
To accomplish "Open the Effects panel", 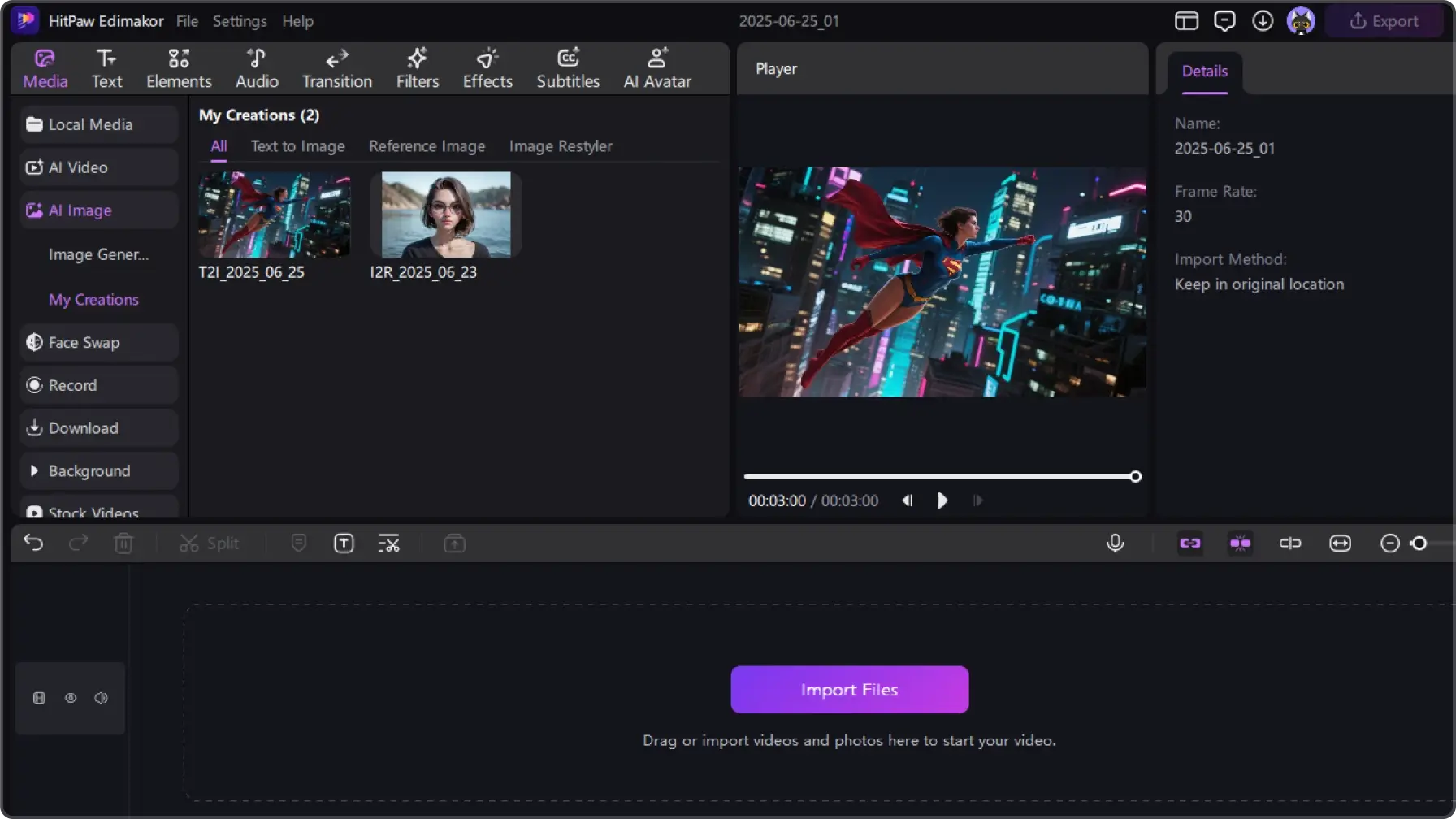I will click(487, 68).
